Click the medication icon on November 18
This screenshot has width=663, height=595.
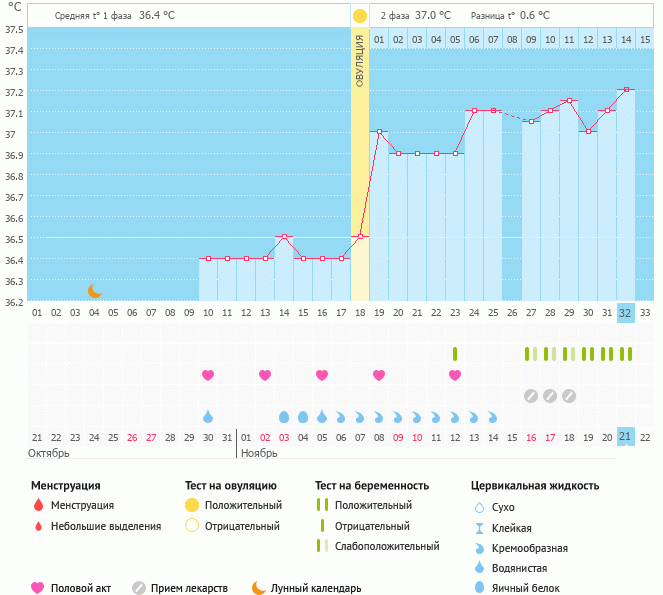tap(569, 395)
